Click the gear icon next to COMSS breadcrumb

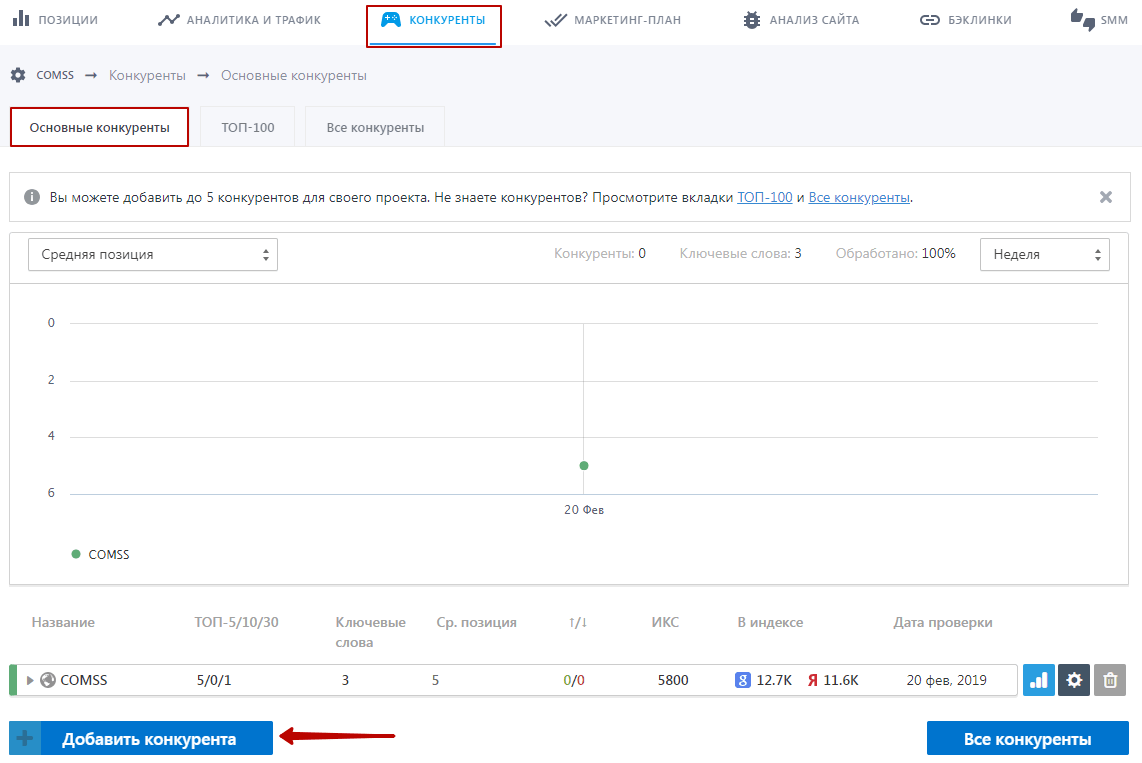[x=18, y=75]
